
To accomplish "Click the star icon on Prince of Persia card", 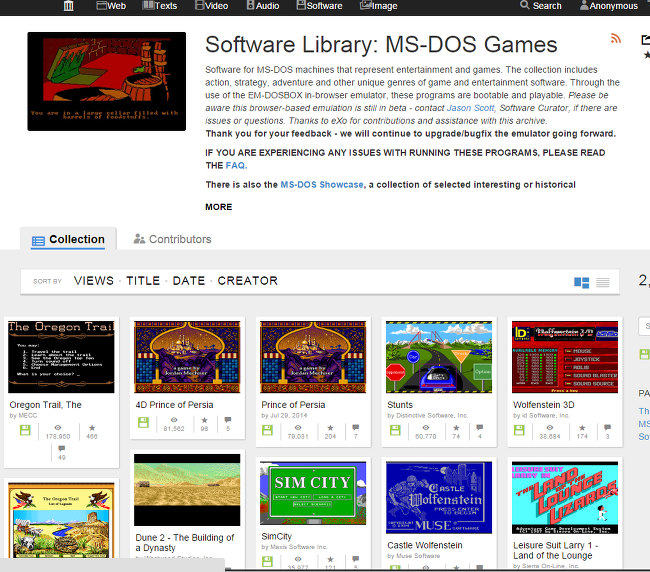I will tap(330, 427).
